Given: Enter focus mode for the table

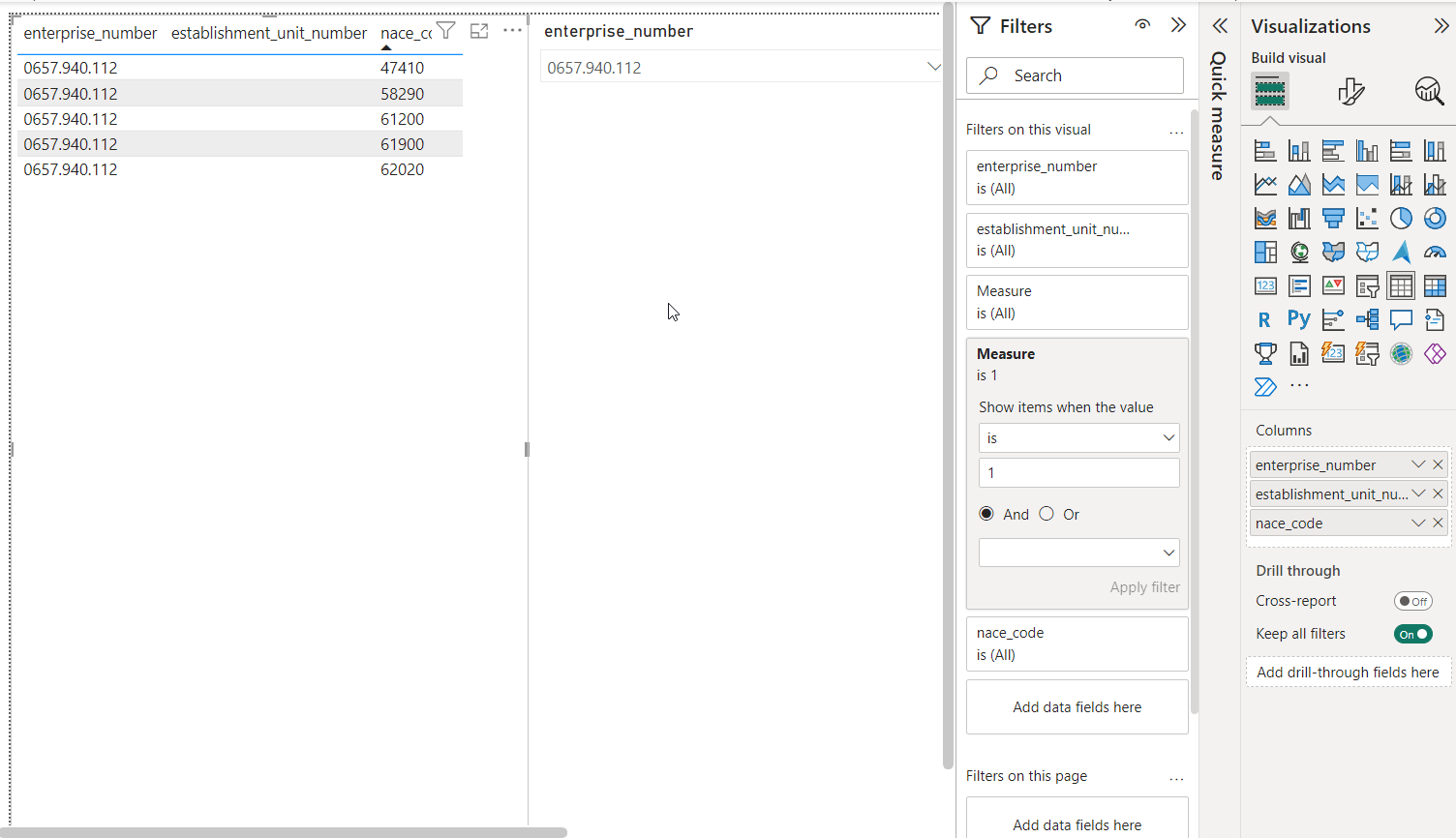Looking at the screenshot, I should (479, 31).
